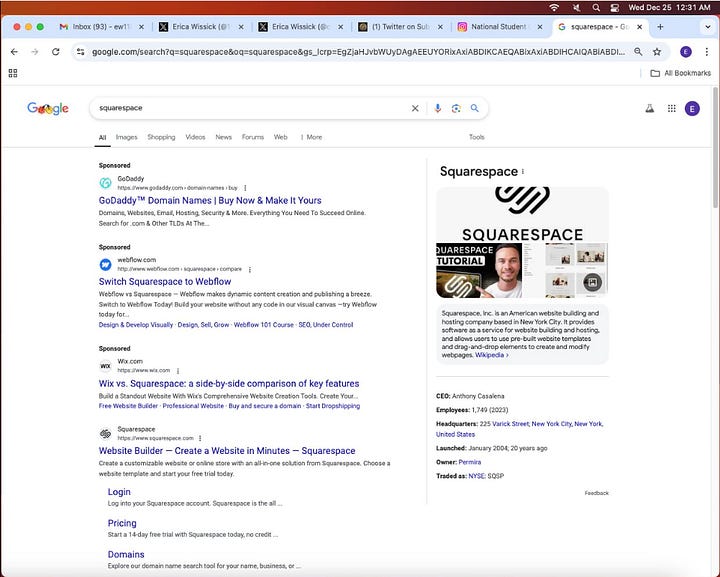Screen dimensions: 720x577
Task: Open Website Builder Squarespace result
Action: click(227, 451)
